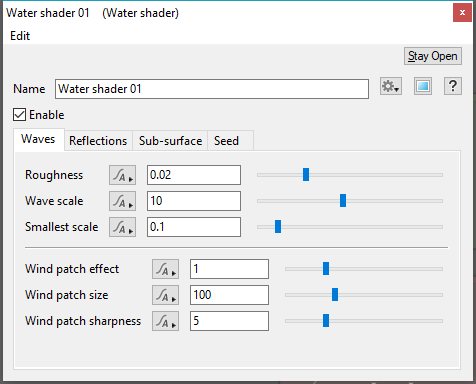Open the Sub-surface tab
Viewport: 476px width, 384px height.
(x=170, y=141)
